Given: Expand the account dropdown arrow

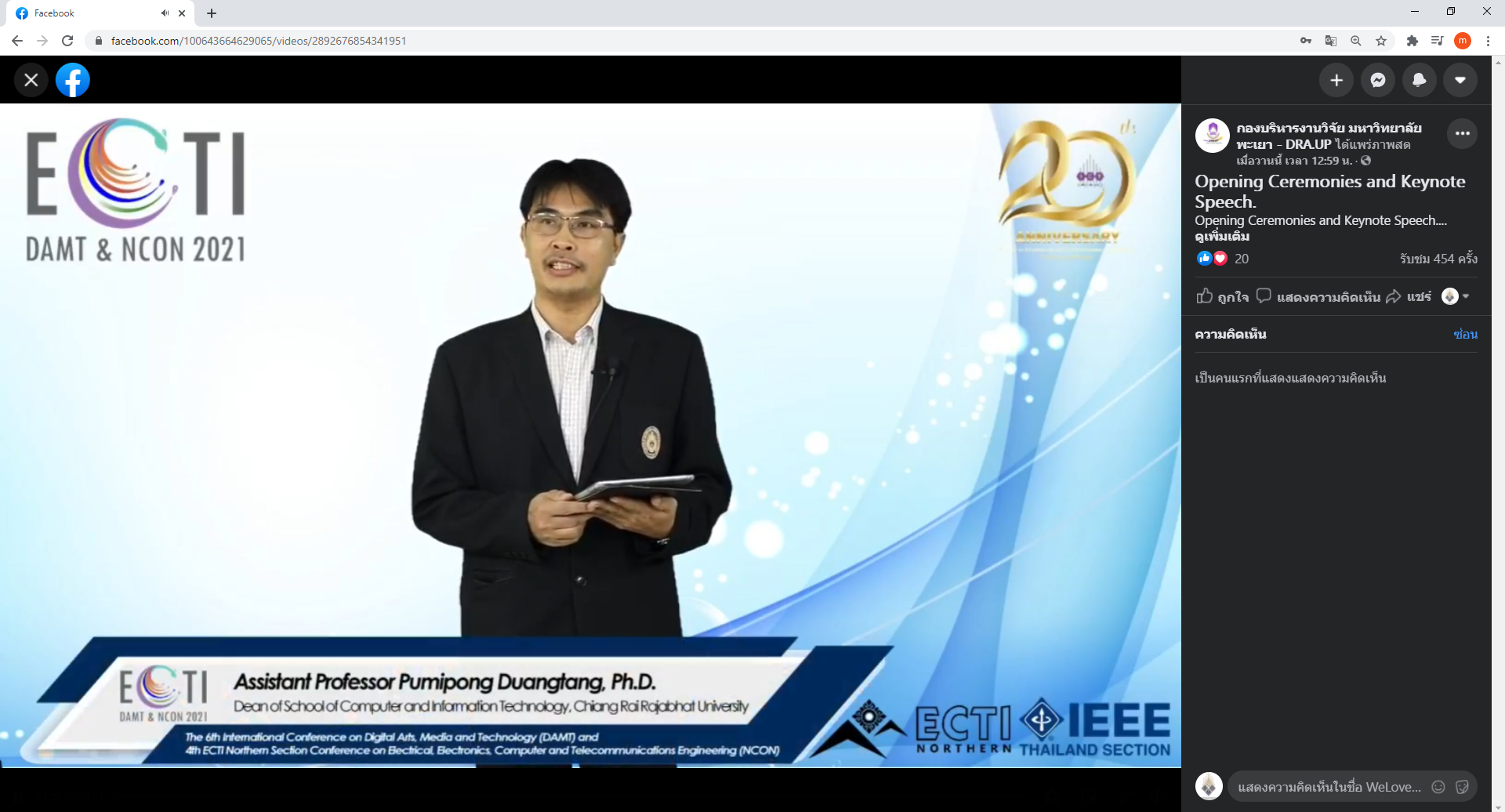Looking at the screenshot, I should pos(1460,80).
